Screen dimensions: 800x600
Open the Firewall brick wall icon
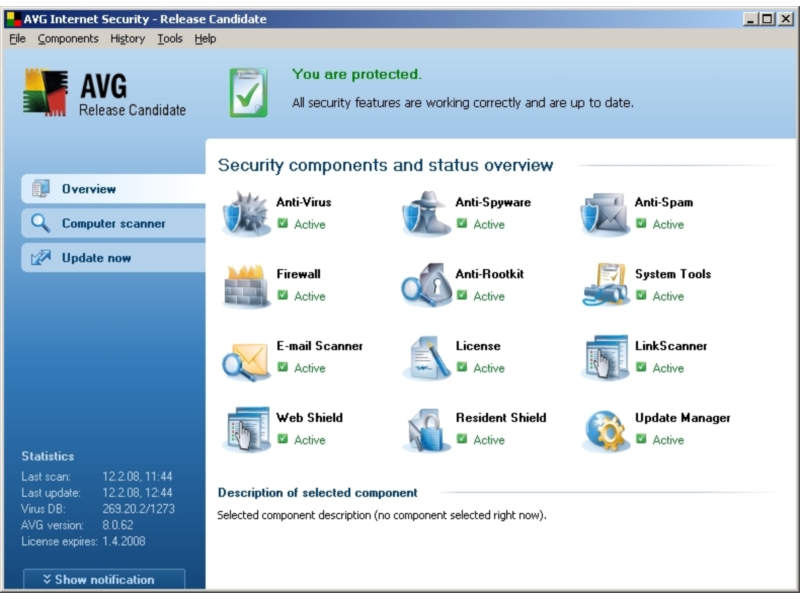246,286
